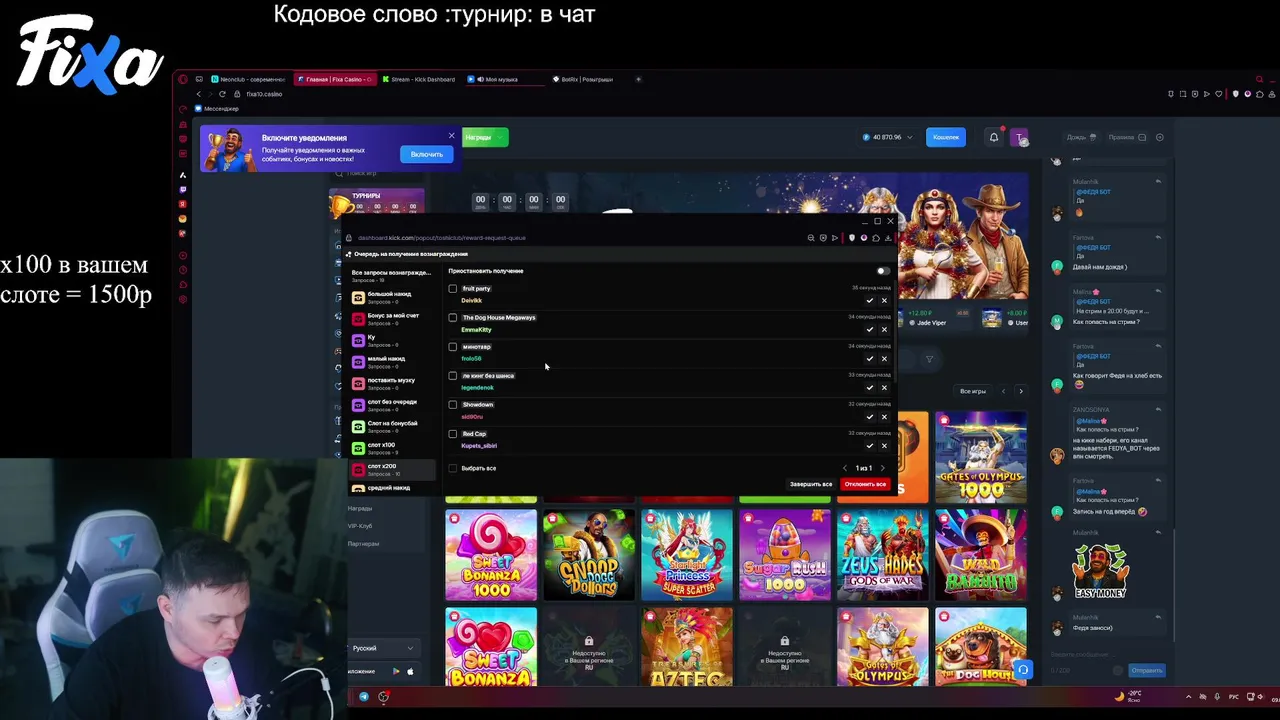Reject The Dog House Megaways request with its X

884,329
